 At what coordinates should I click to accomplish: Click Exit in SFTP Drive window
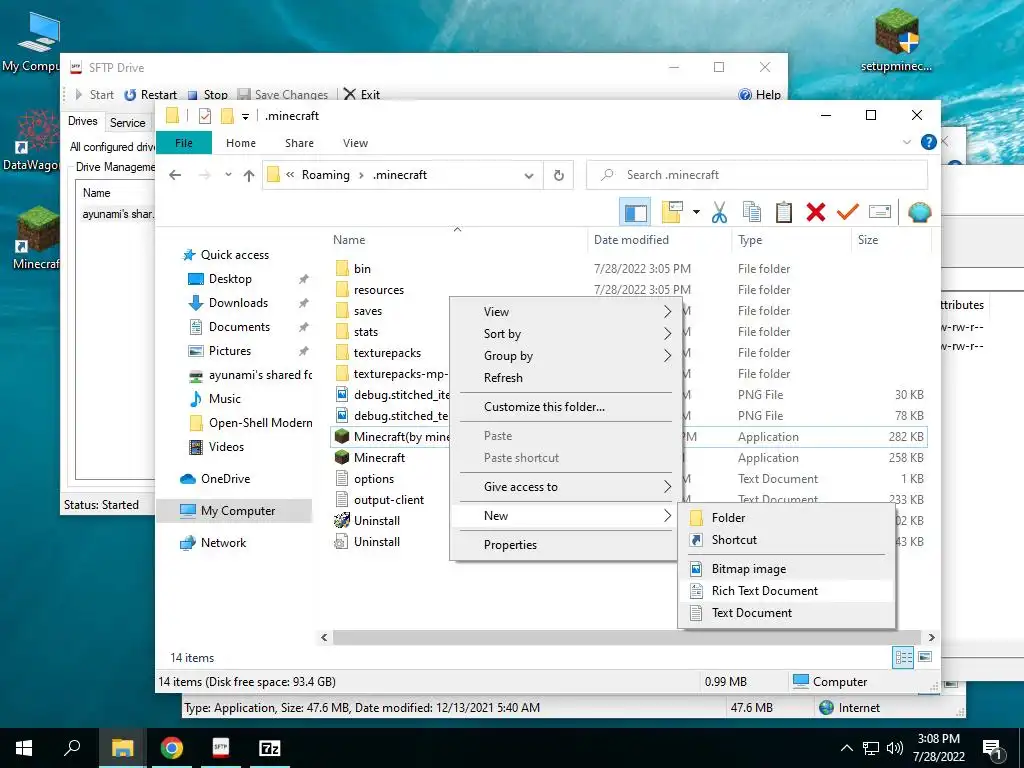(362, 95)
